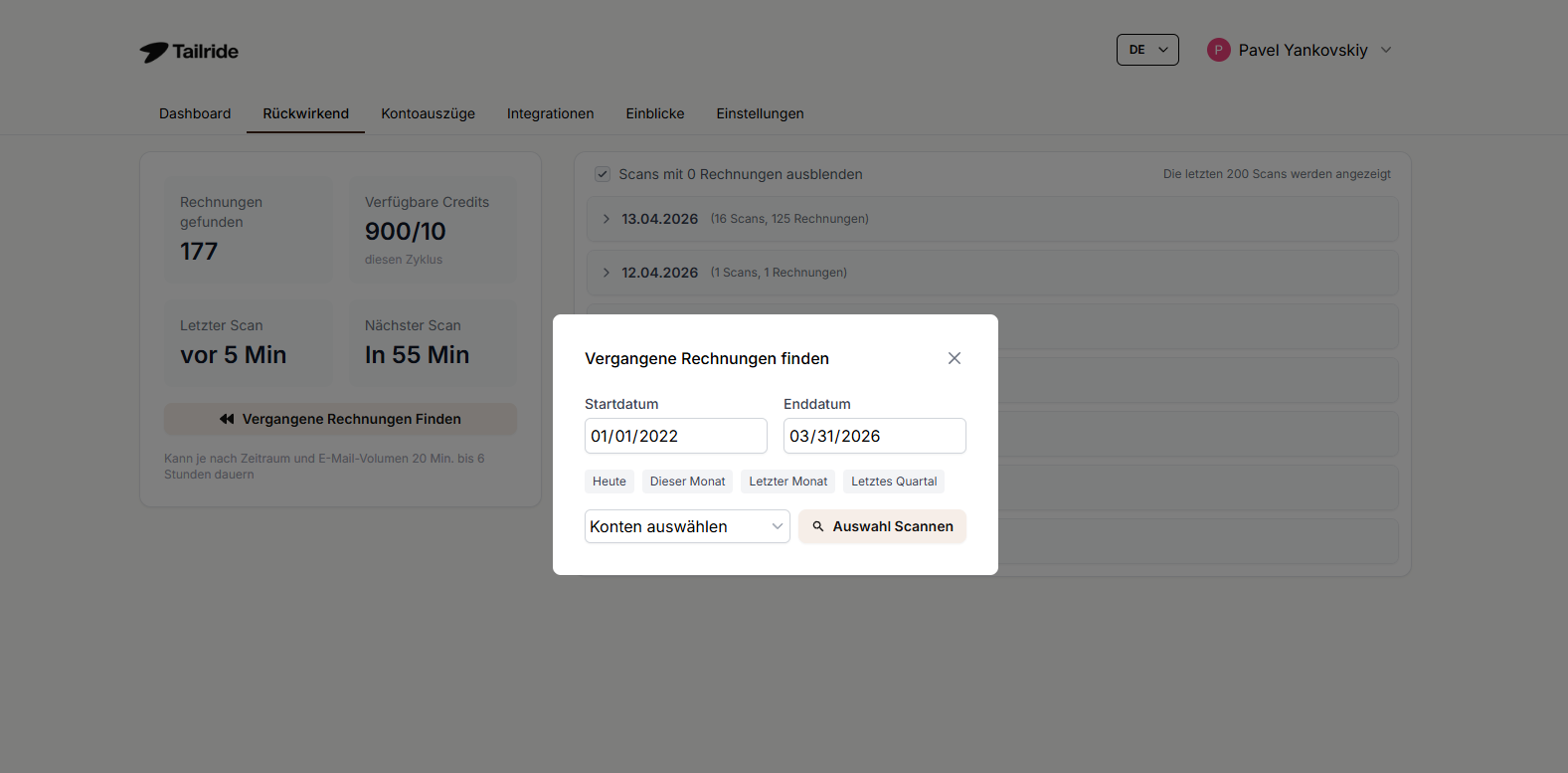Close the Vergangene Rechnungen finden dialog
Image resolution: width=1568 pixels, height=773 pixels.
[954, 358]
